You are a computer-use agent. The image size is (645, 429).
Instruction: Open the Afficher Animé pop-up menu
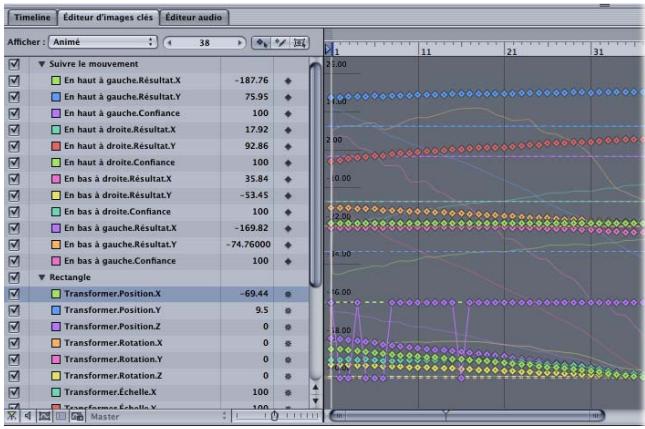(x=103, y=42)
